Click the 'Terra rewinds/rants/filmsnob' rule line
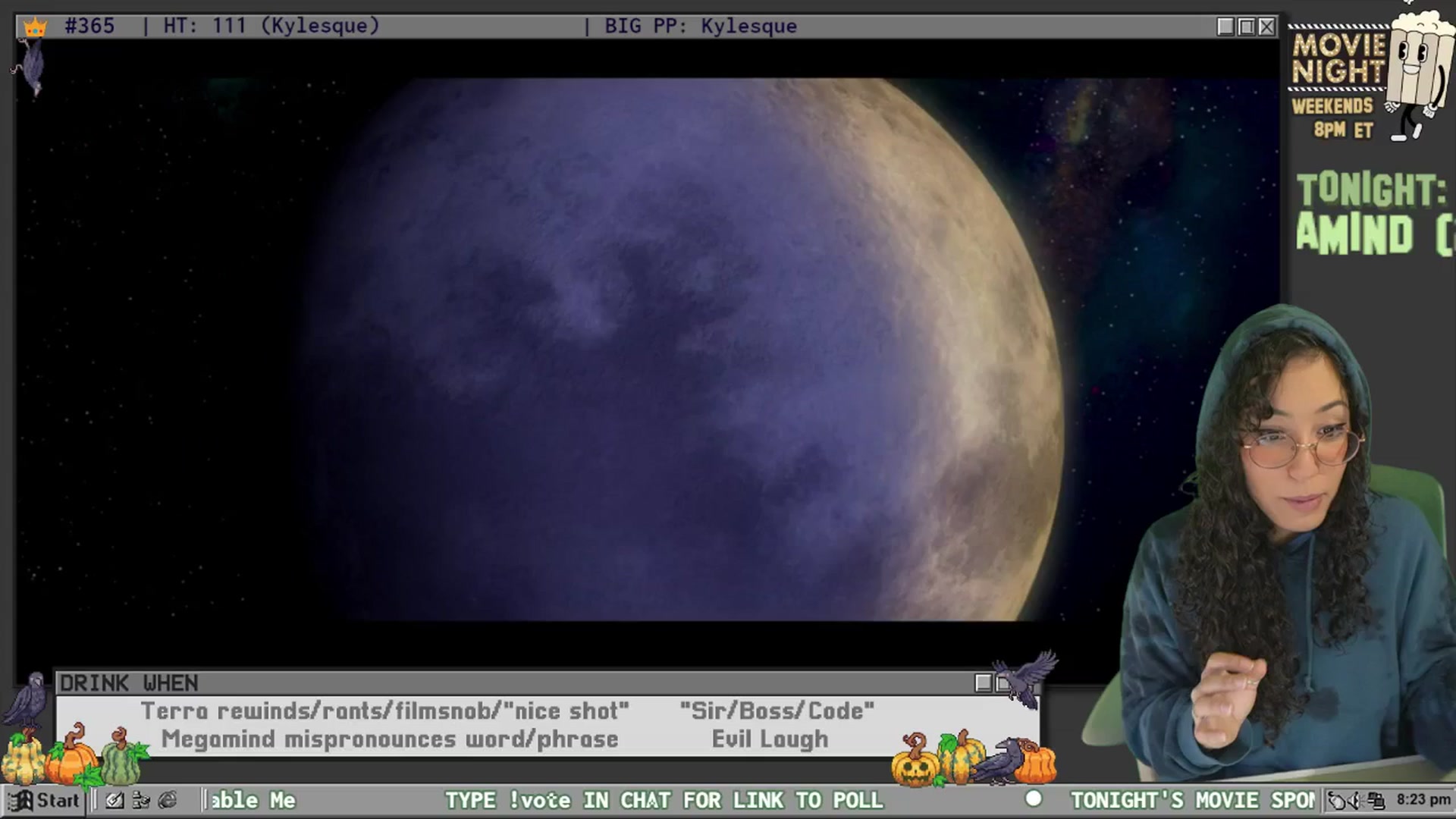 [384, 711]
